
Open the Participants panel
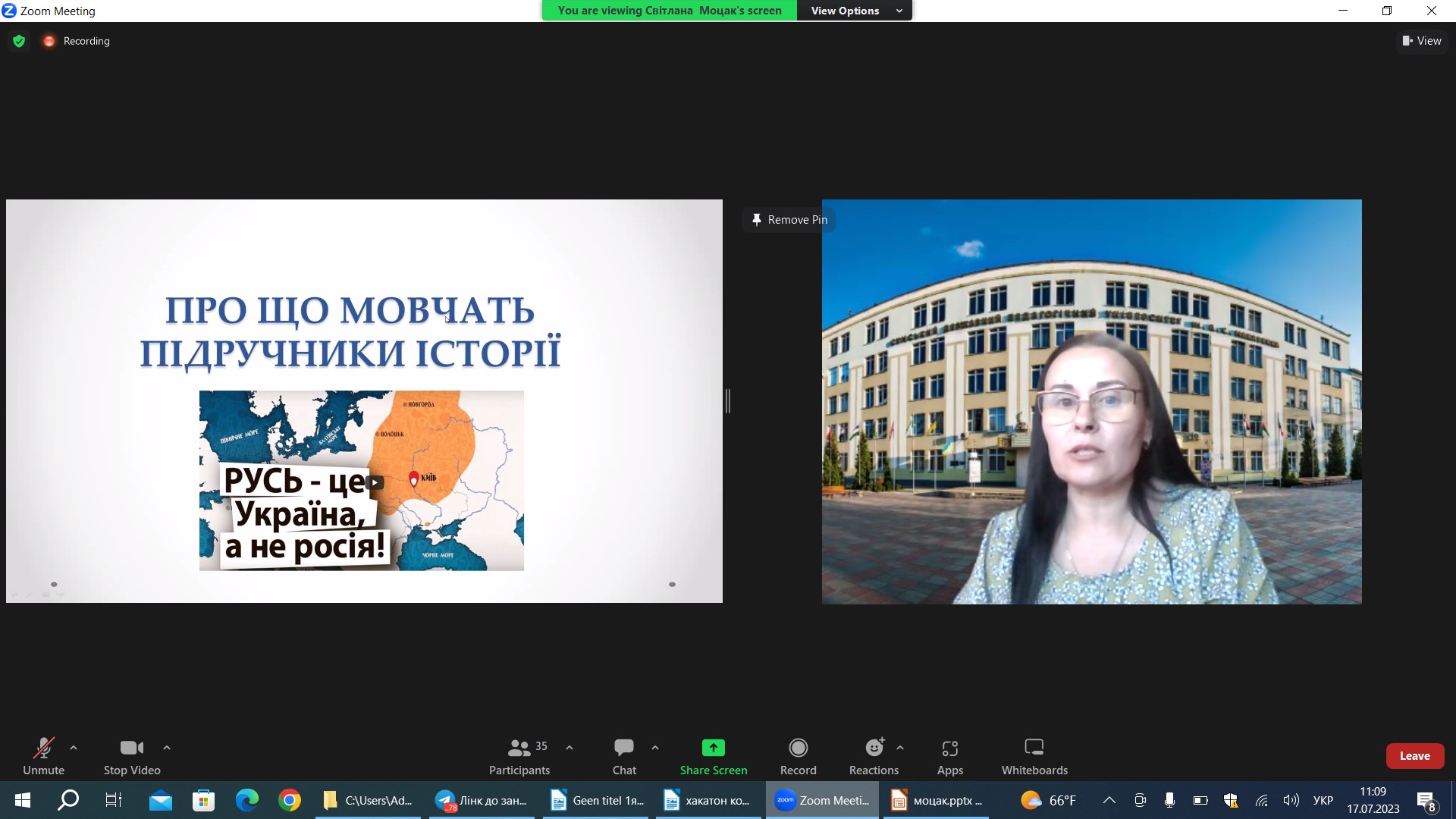[519, 756]
